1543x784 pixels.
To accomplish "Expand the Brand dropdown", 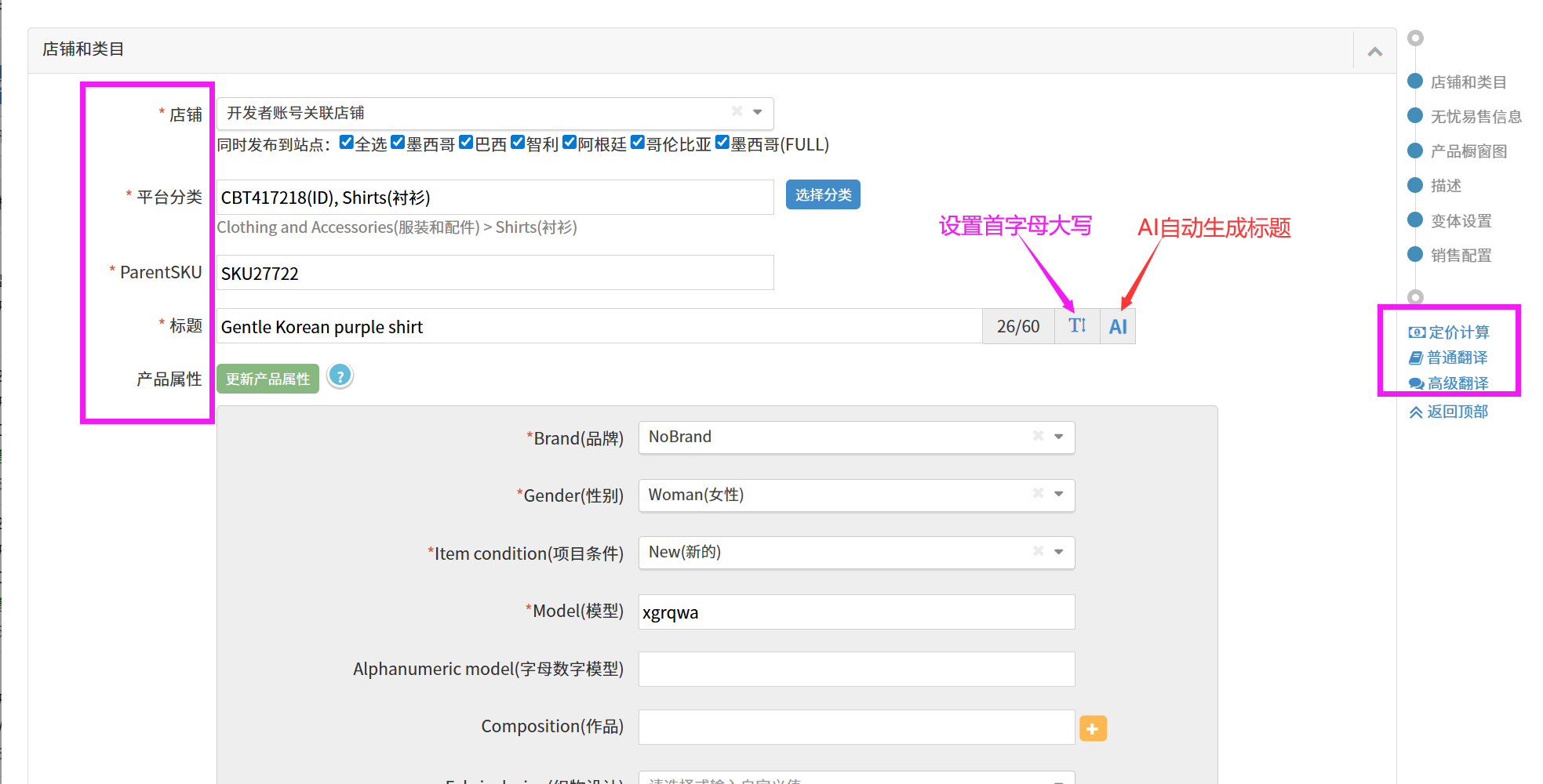I will pyautogui.click(x=1058, y=437).
